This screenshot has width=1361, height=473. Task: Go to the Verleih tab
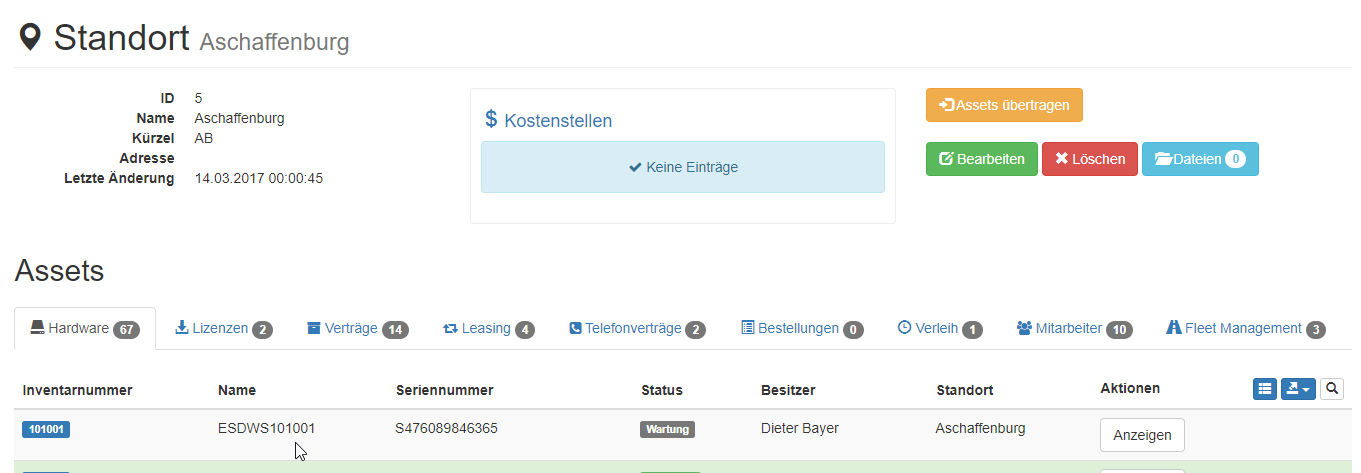[940, 329]
